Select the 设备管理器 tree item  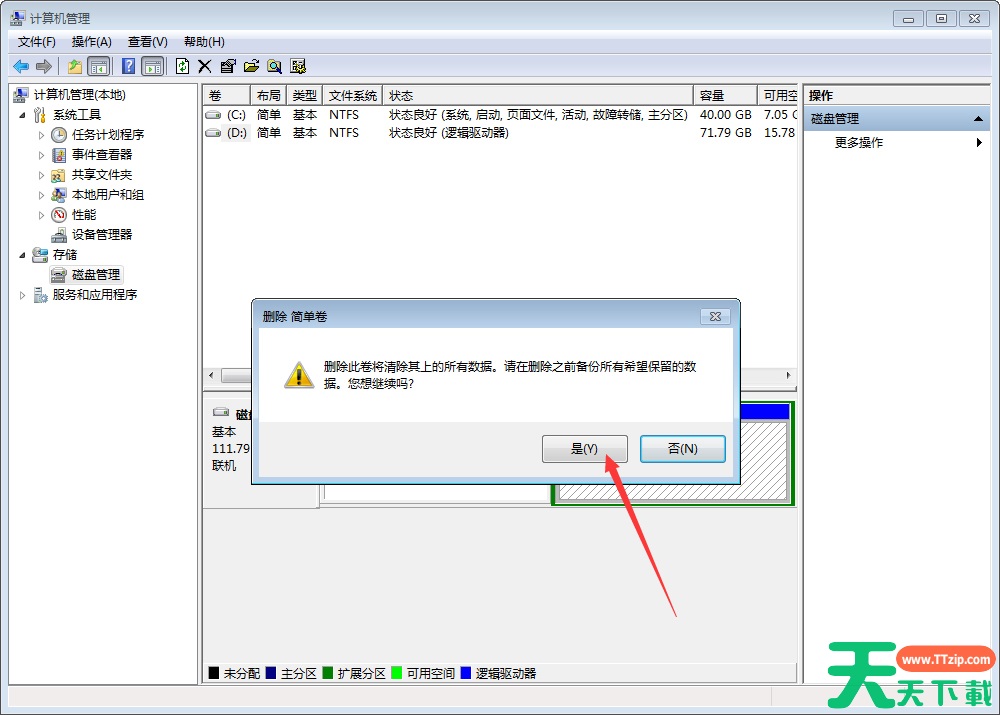[x=102, y=235]
